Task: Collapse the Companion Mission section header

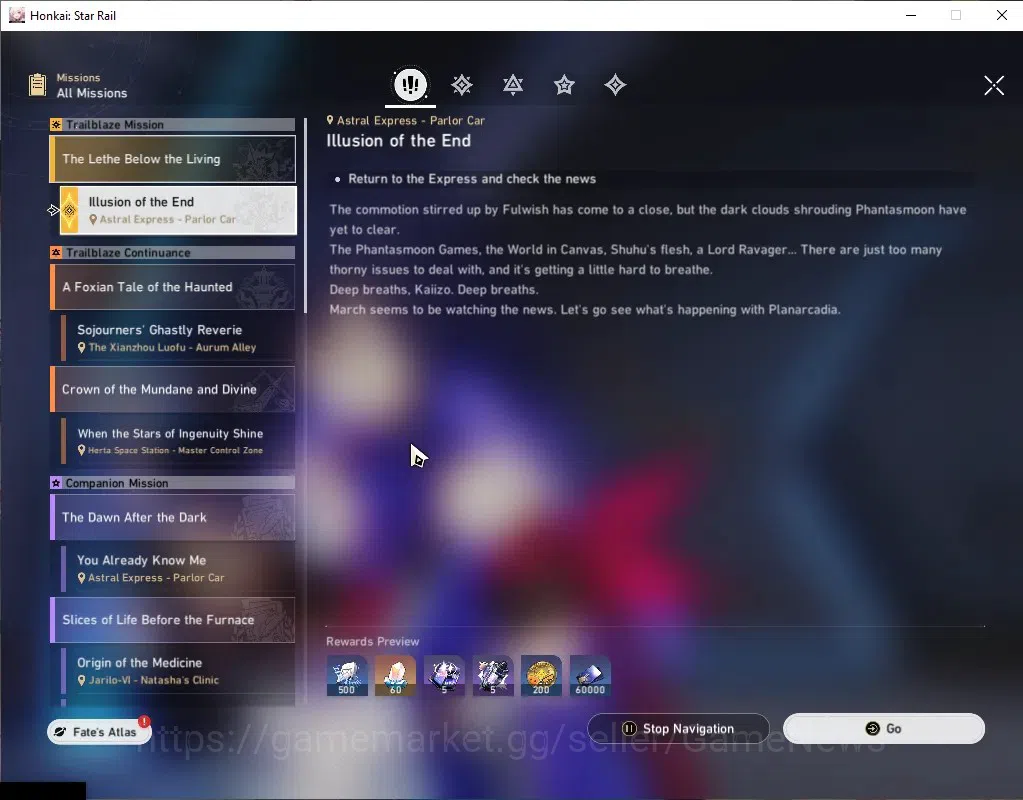Action: pos(173,483)
